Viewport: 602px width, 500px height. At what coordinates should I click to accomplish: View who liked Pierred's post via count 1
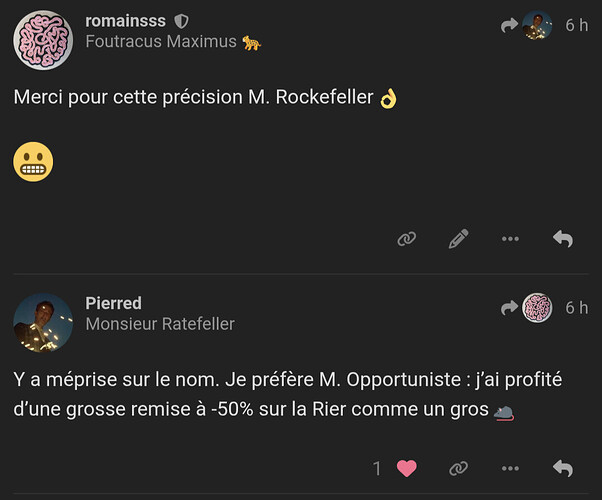(x=377, y=468)
